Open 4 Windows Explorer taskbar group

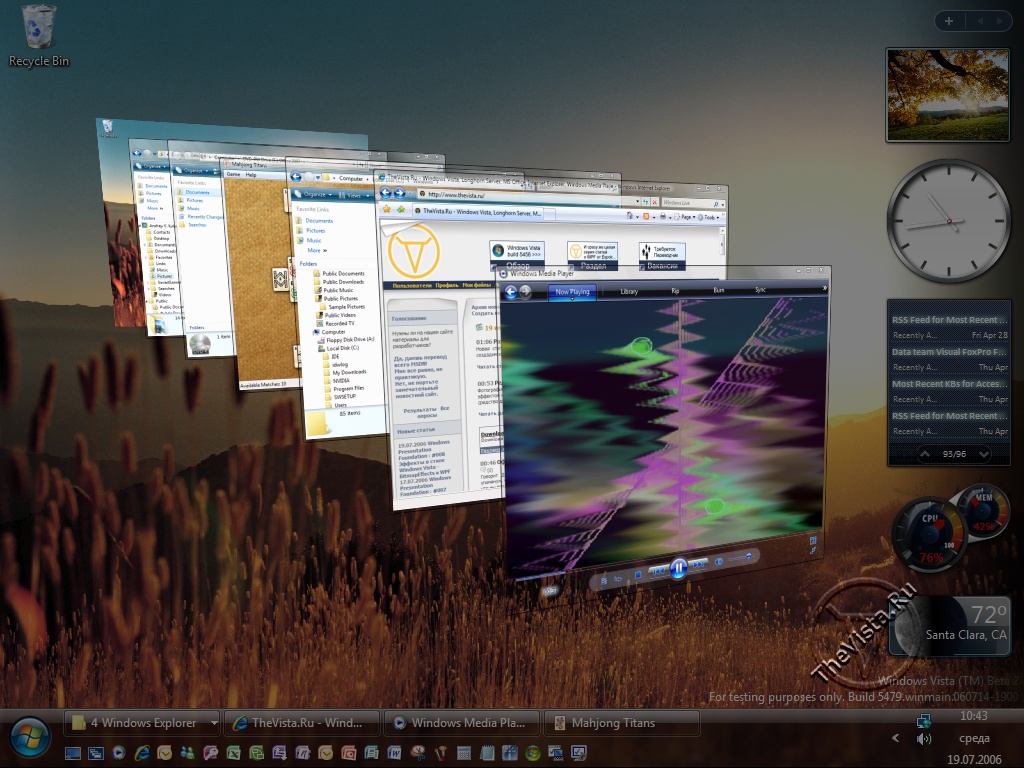pos(143,722)
